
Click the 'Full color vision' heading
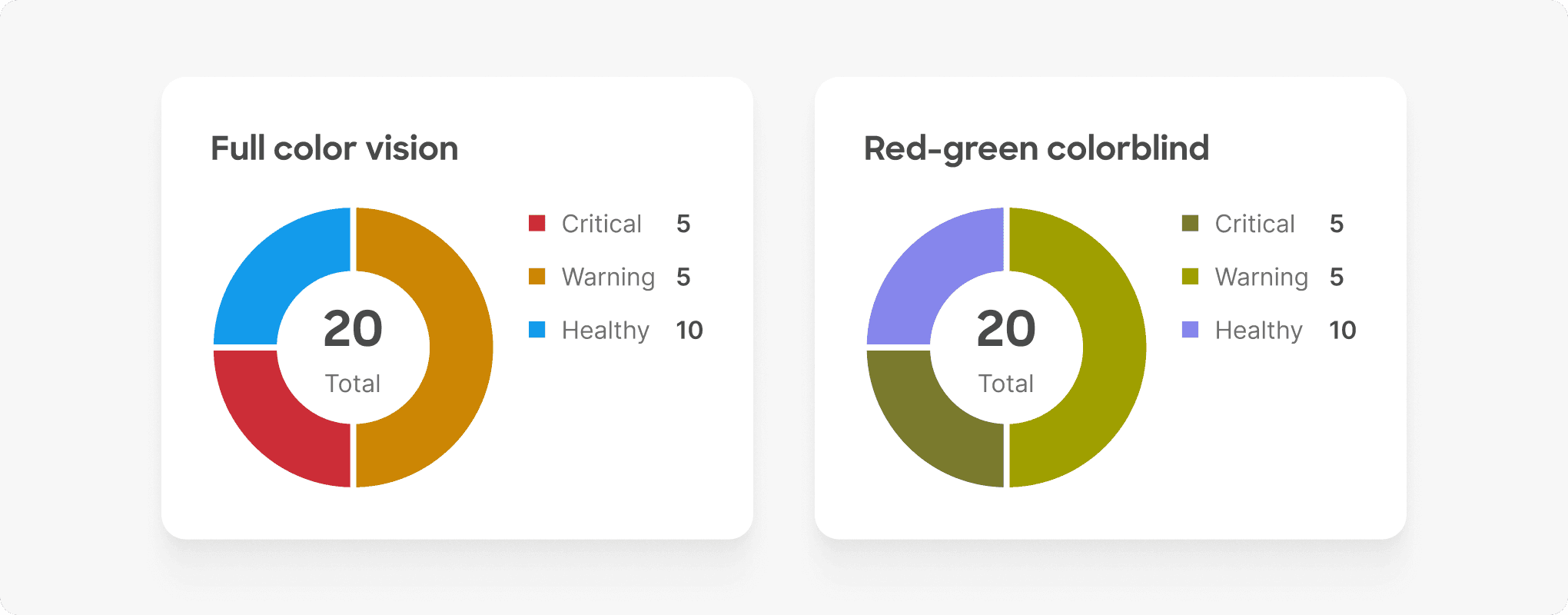click(x=334, y=148)
